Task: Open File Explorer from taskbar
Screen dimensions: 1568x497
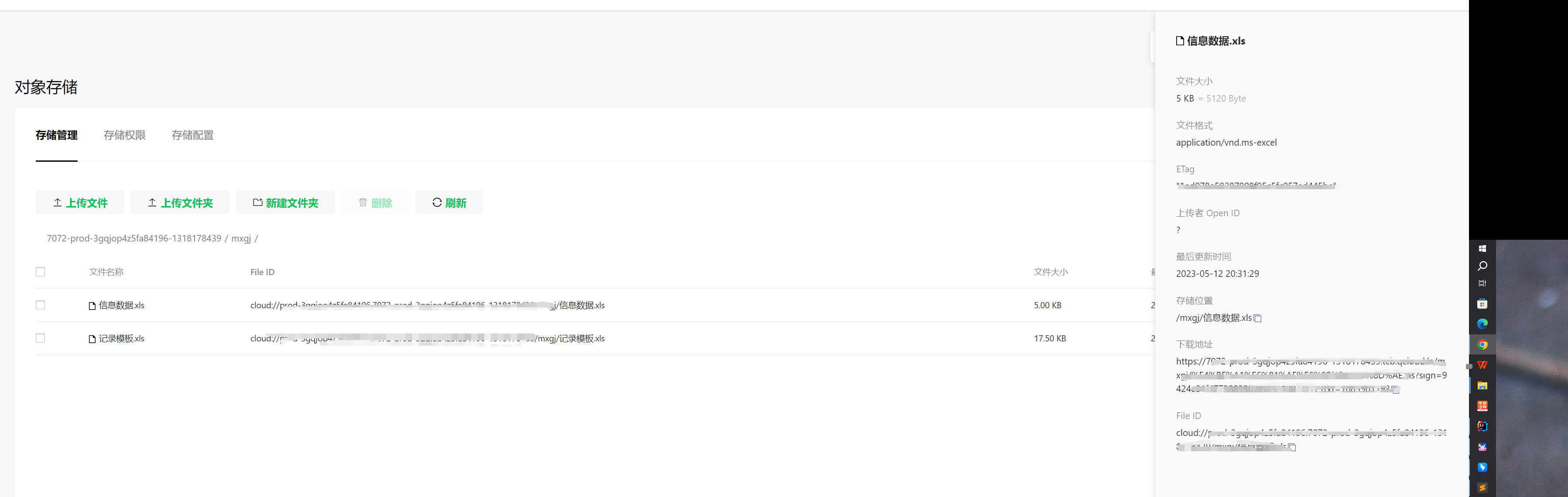Action: pyautogui.click(x=1482, y=386)
